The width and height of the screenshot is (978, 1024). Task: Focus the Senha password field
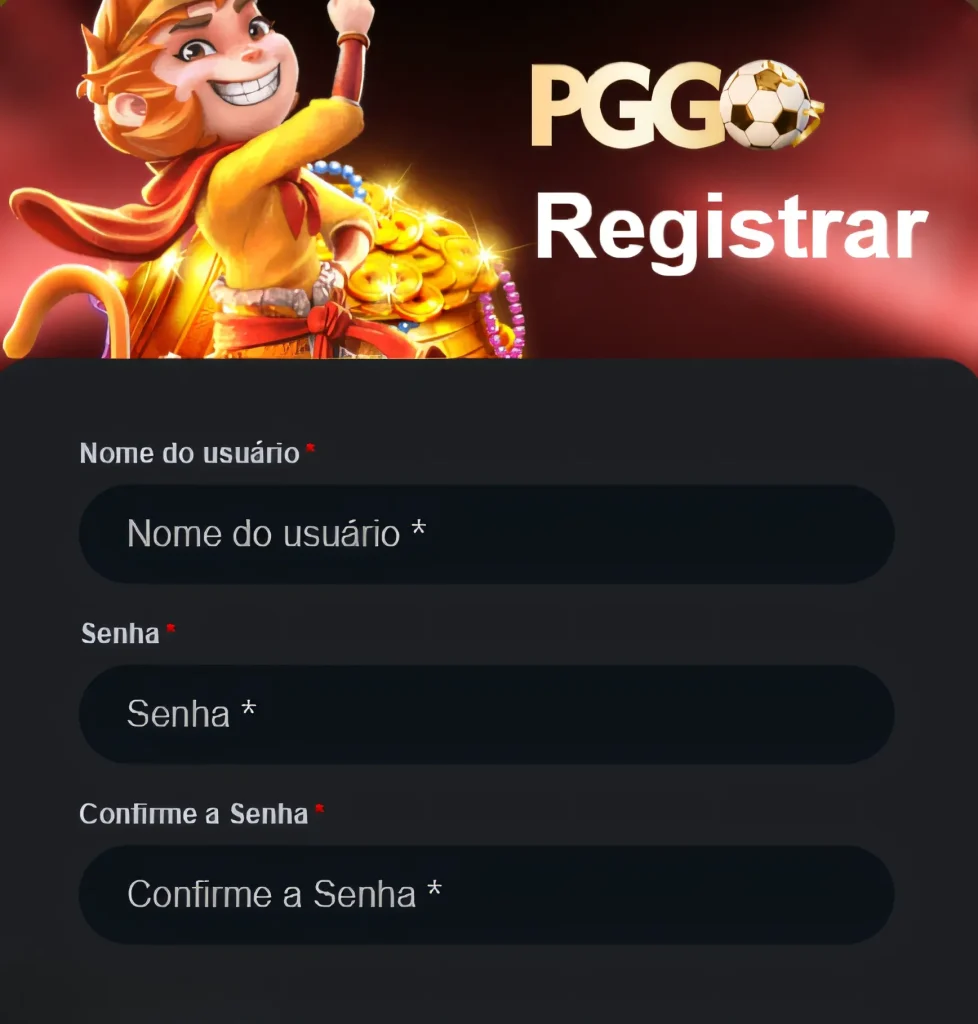click(486, 714)
